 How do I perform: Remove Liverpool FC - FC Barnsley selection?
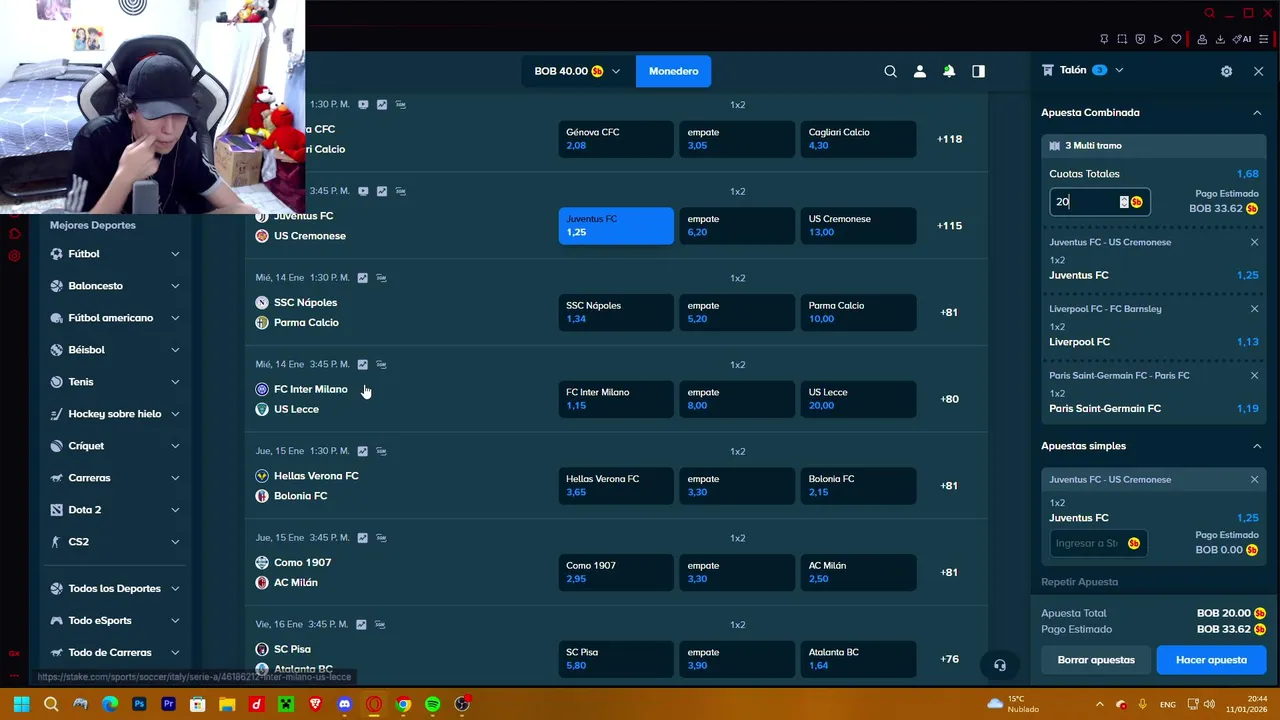point(1254,309)
